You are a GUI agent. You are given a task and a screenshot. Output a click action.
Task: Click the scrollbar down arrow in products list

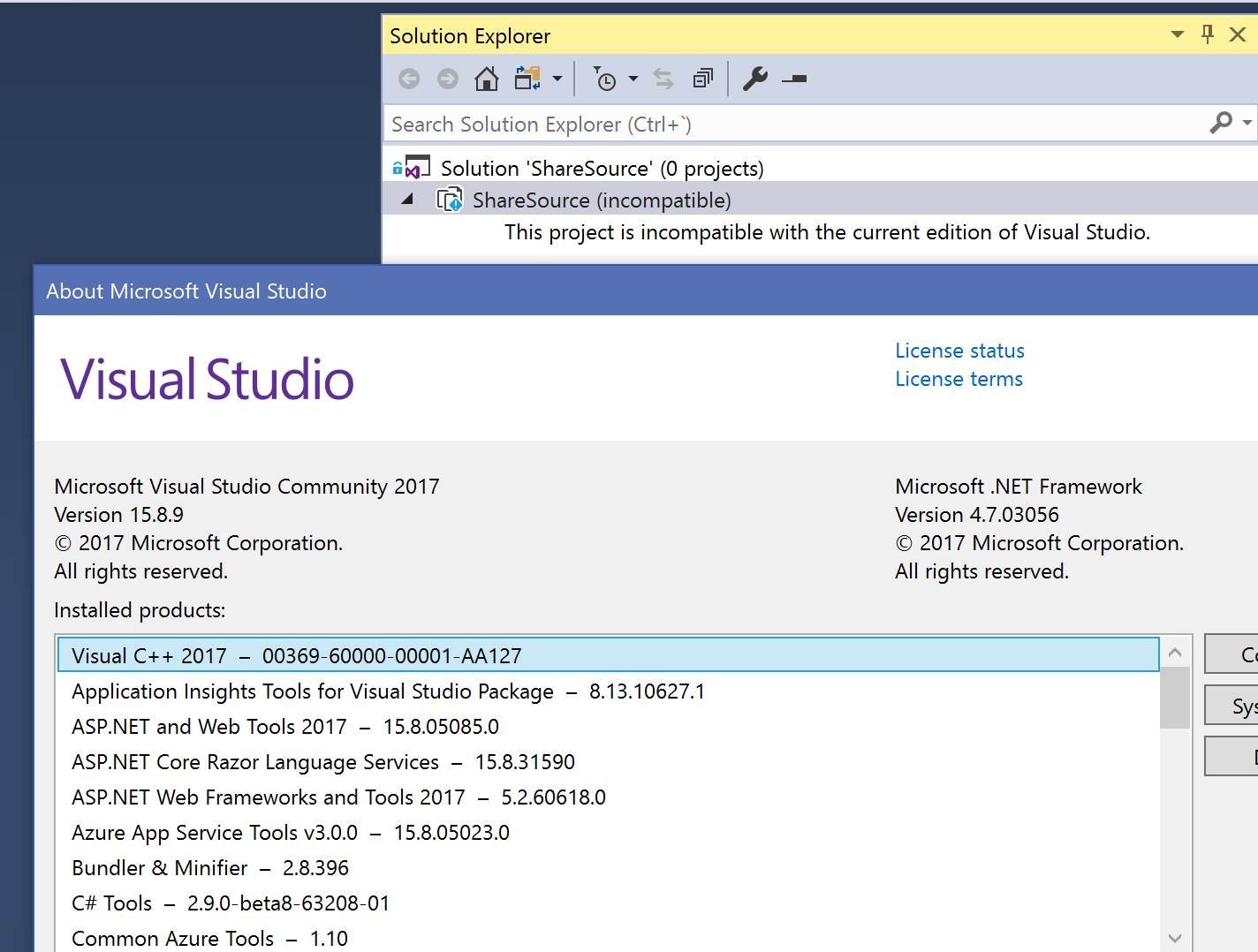click(x=1175, y=939)
